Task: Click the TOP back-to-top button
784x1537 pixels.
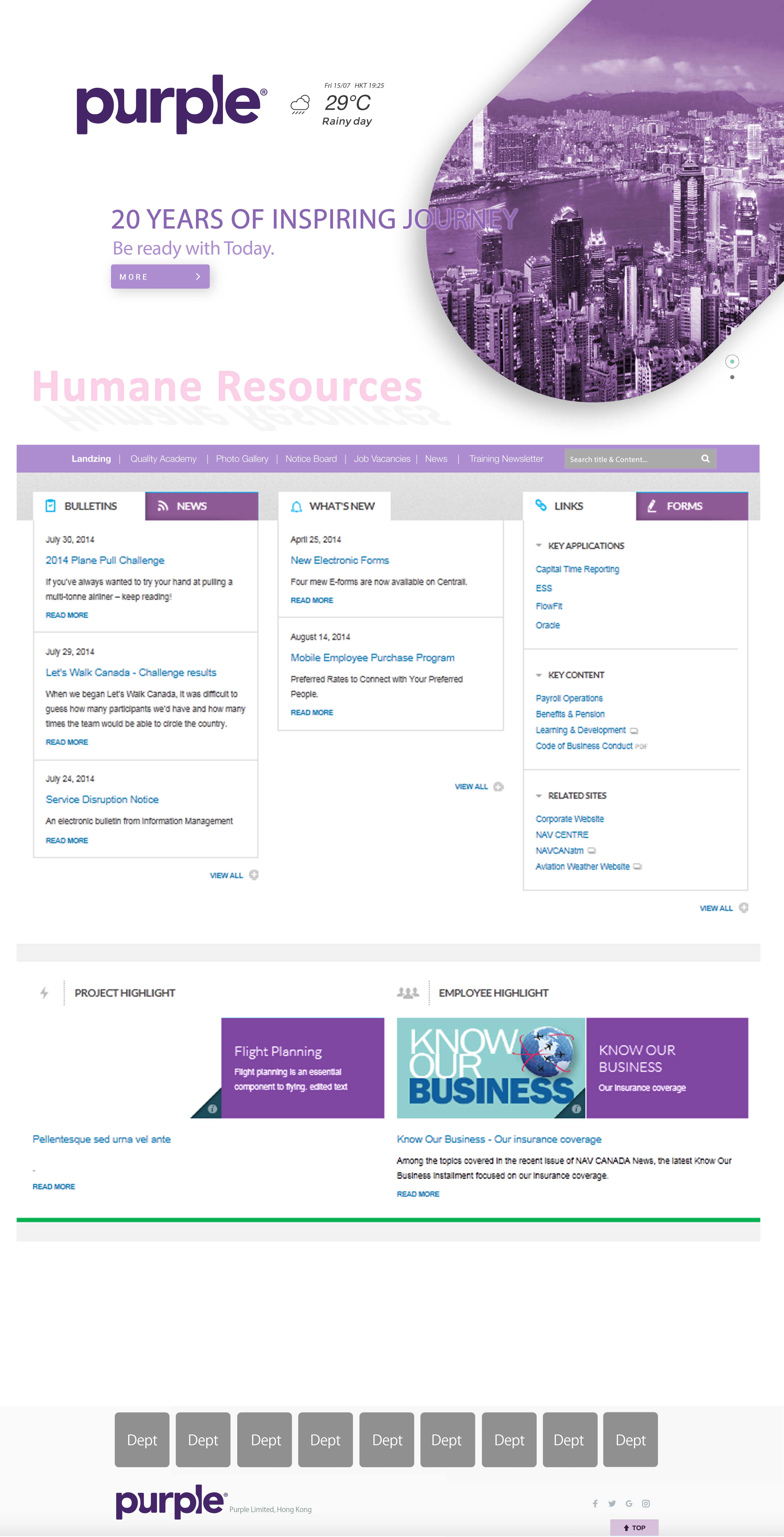Action: point(634,1527)
